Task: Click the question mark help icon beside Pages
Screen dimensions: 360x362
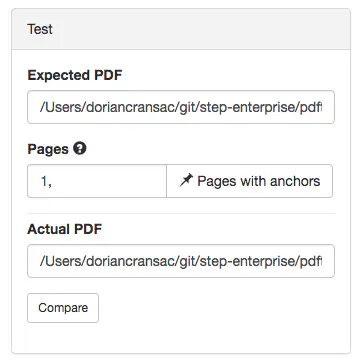Action: (x=80, y=149)
